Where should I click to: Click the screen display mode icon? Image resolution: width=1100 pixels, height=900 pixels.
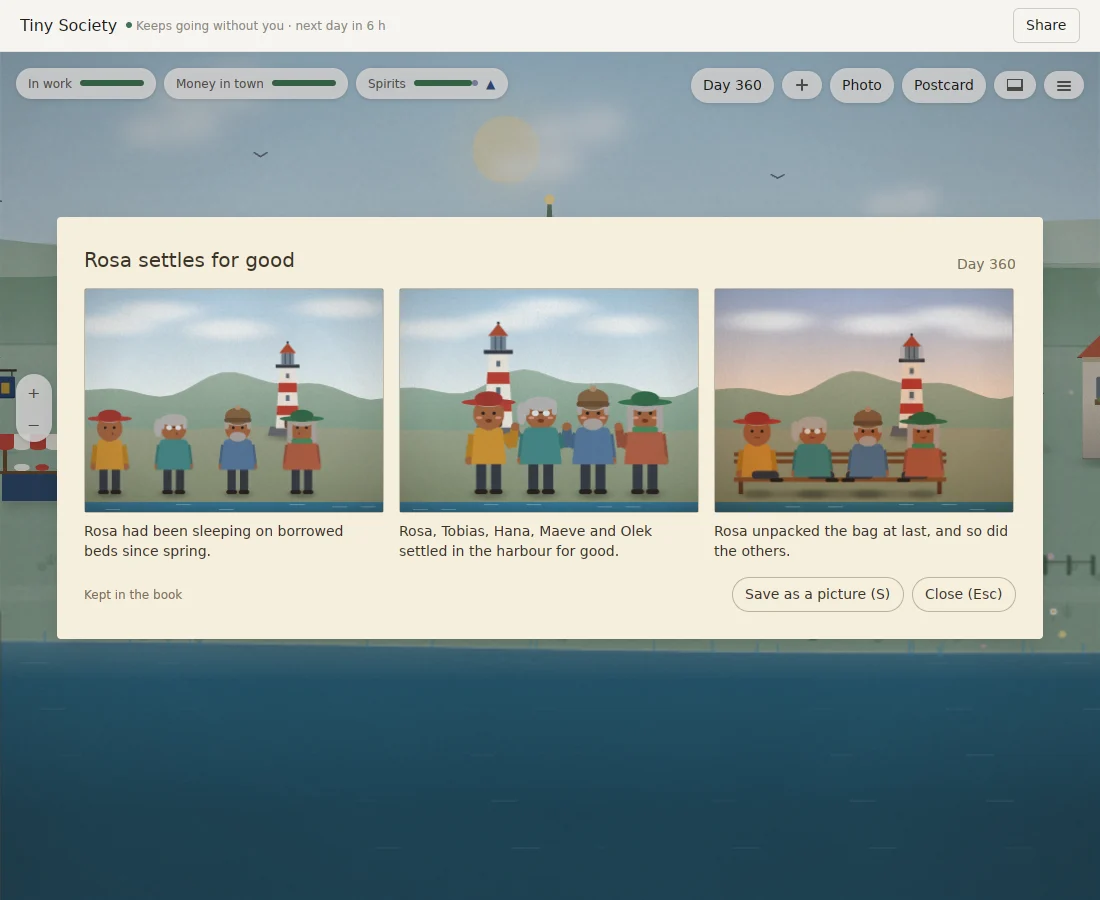tap(1014, 85)
